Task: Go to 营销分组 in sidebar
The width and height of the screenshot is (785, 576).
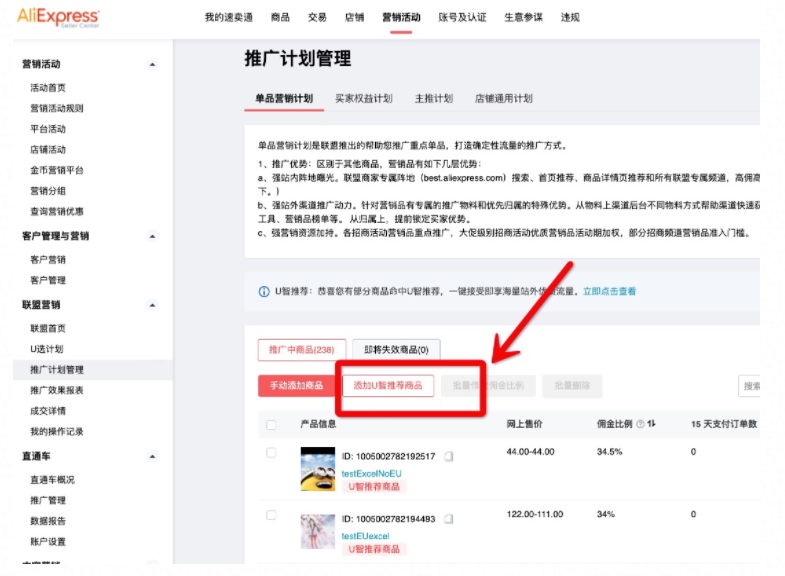Action: [48, 191]
